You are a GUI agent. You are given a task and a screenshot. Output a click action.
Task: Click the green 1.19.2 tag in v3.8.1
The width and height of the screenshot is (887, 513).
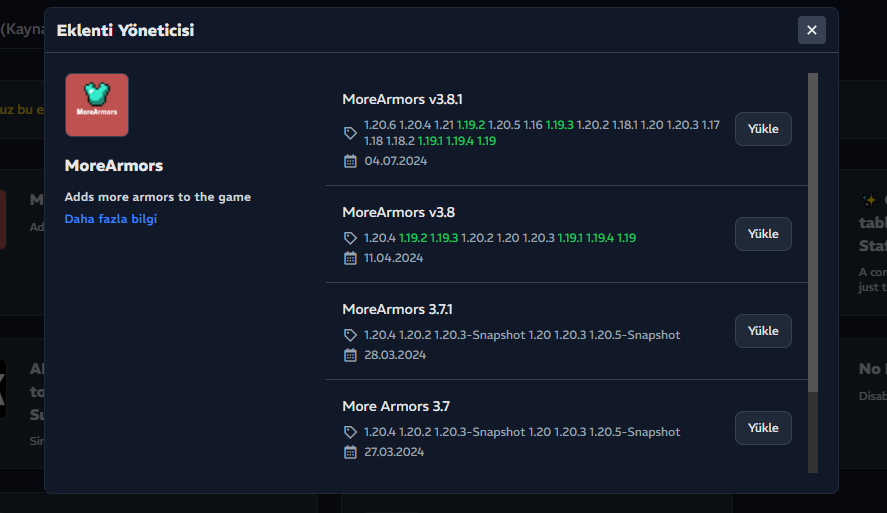(469, 125)
